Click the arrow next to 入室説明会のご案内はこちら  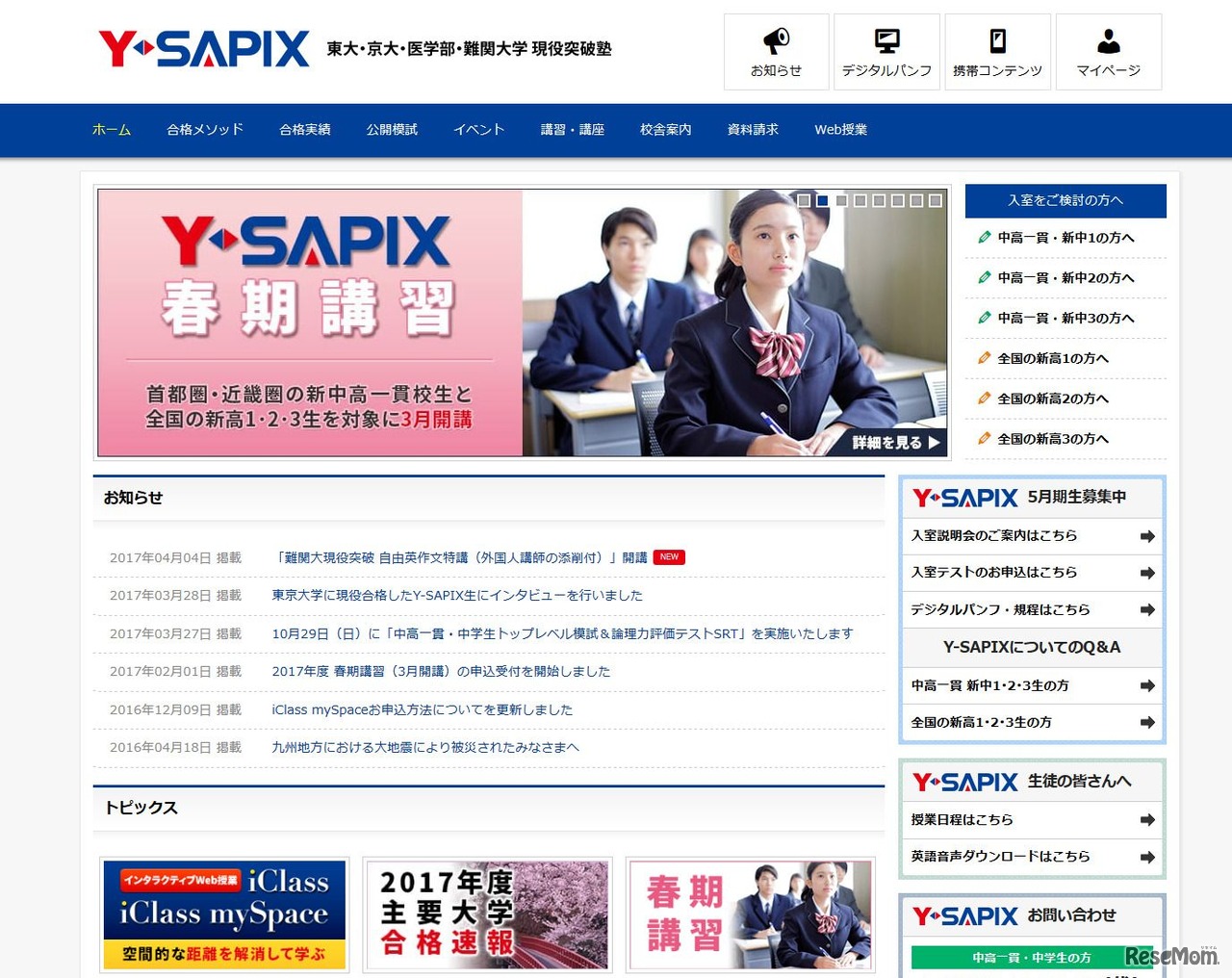[1147, 536]
